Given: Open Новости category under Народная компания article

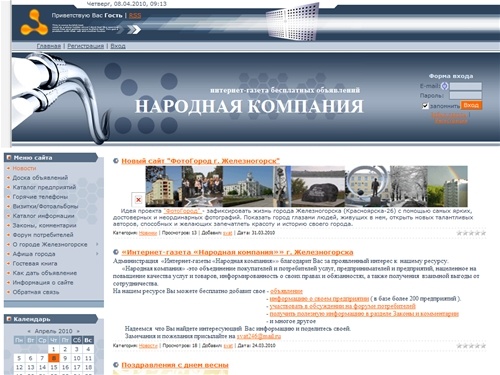Looking at the screenshot, I should coord(148,346).
